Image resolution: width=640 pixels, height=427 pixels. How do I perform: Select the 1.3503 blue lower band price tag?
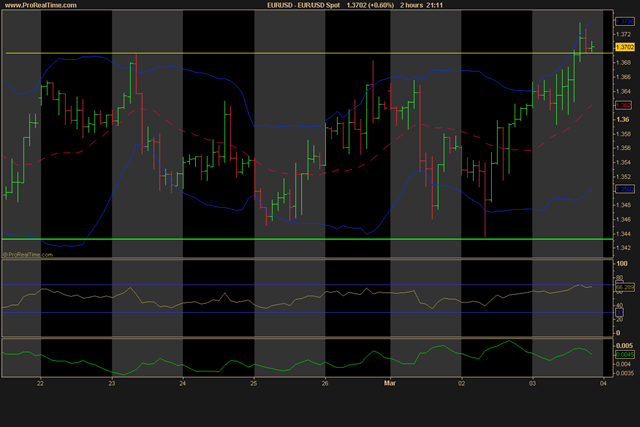624,189
